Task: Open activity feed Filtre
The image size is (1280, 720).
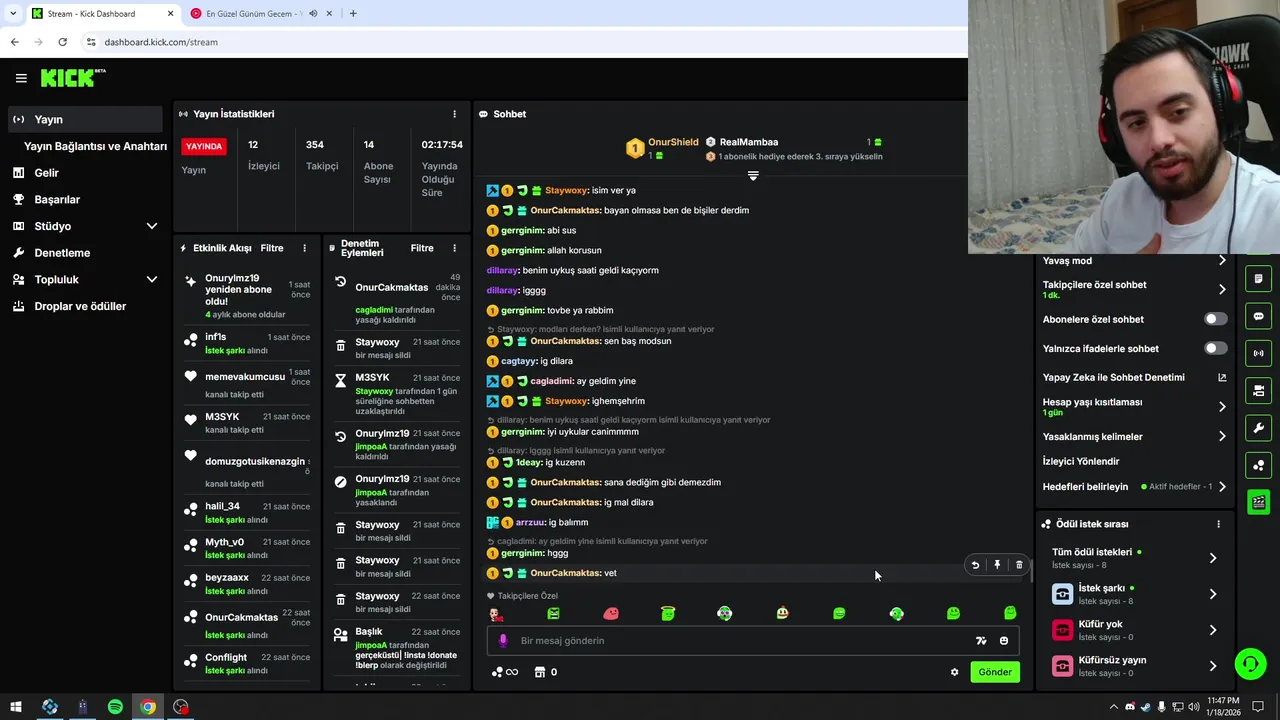Action: 272,248
